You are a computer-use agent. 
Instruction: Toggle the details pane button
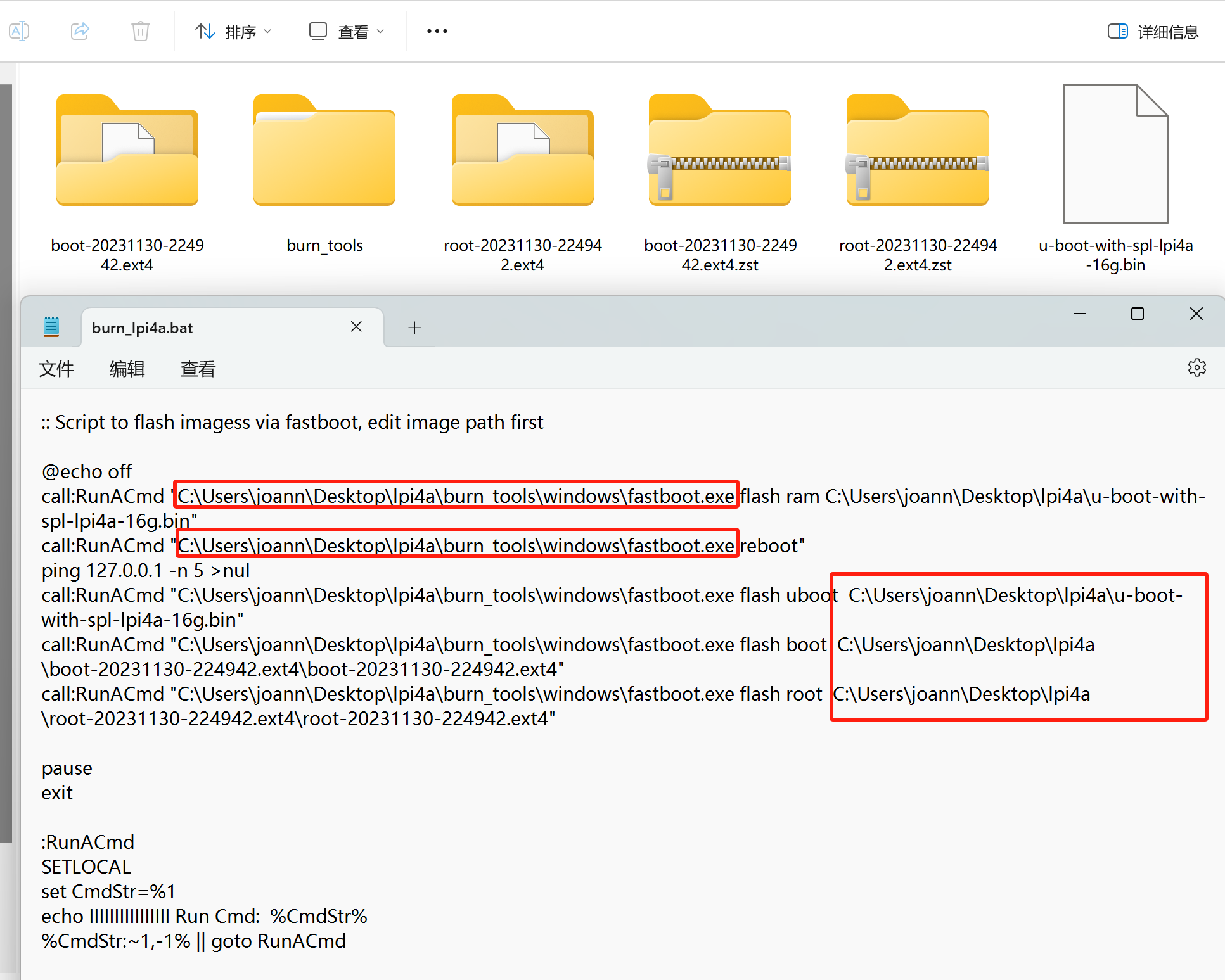pos(1153,31)
